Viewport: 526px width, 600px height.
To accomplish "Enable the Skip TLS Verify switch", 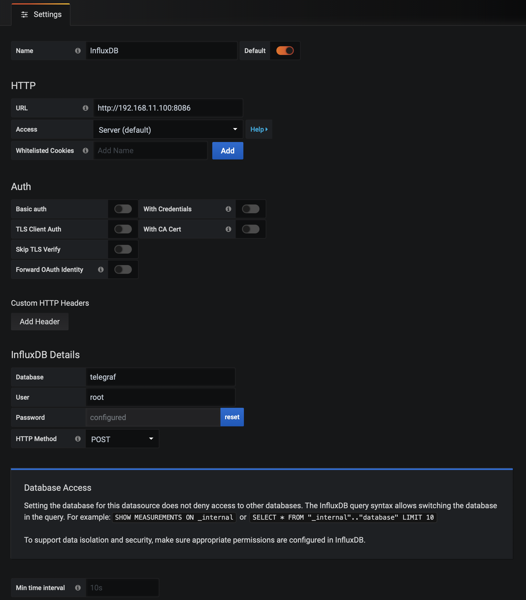I will click(123, 249).
